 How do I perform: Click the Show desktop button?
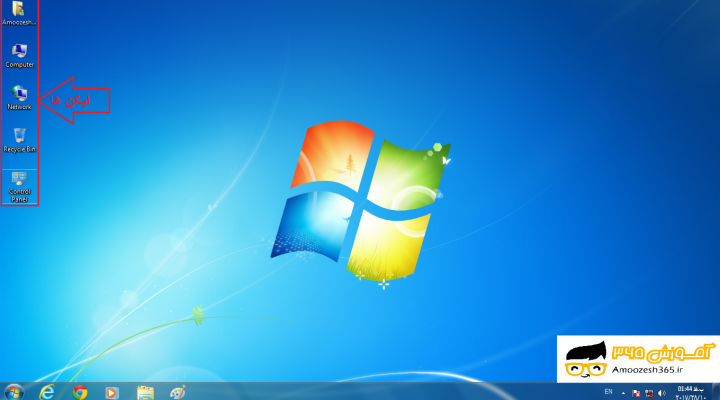click(x=716, y=392)
